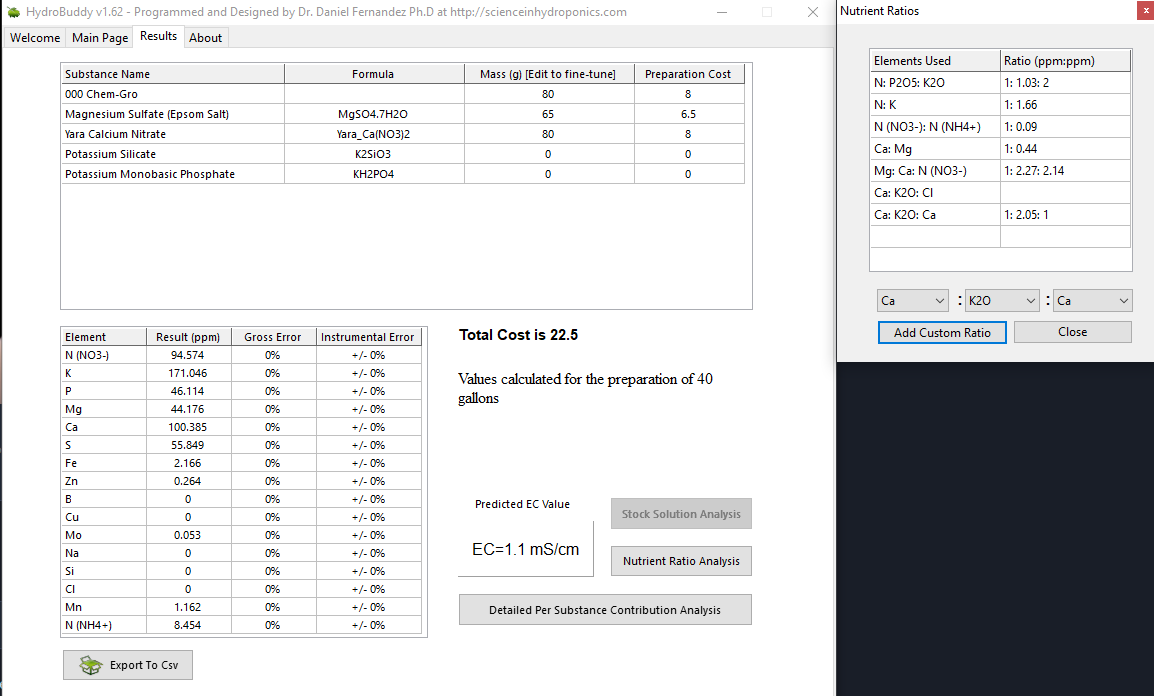Select the Results tab

click(x=158, y=36)
